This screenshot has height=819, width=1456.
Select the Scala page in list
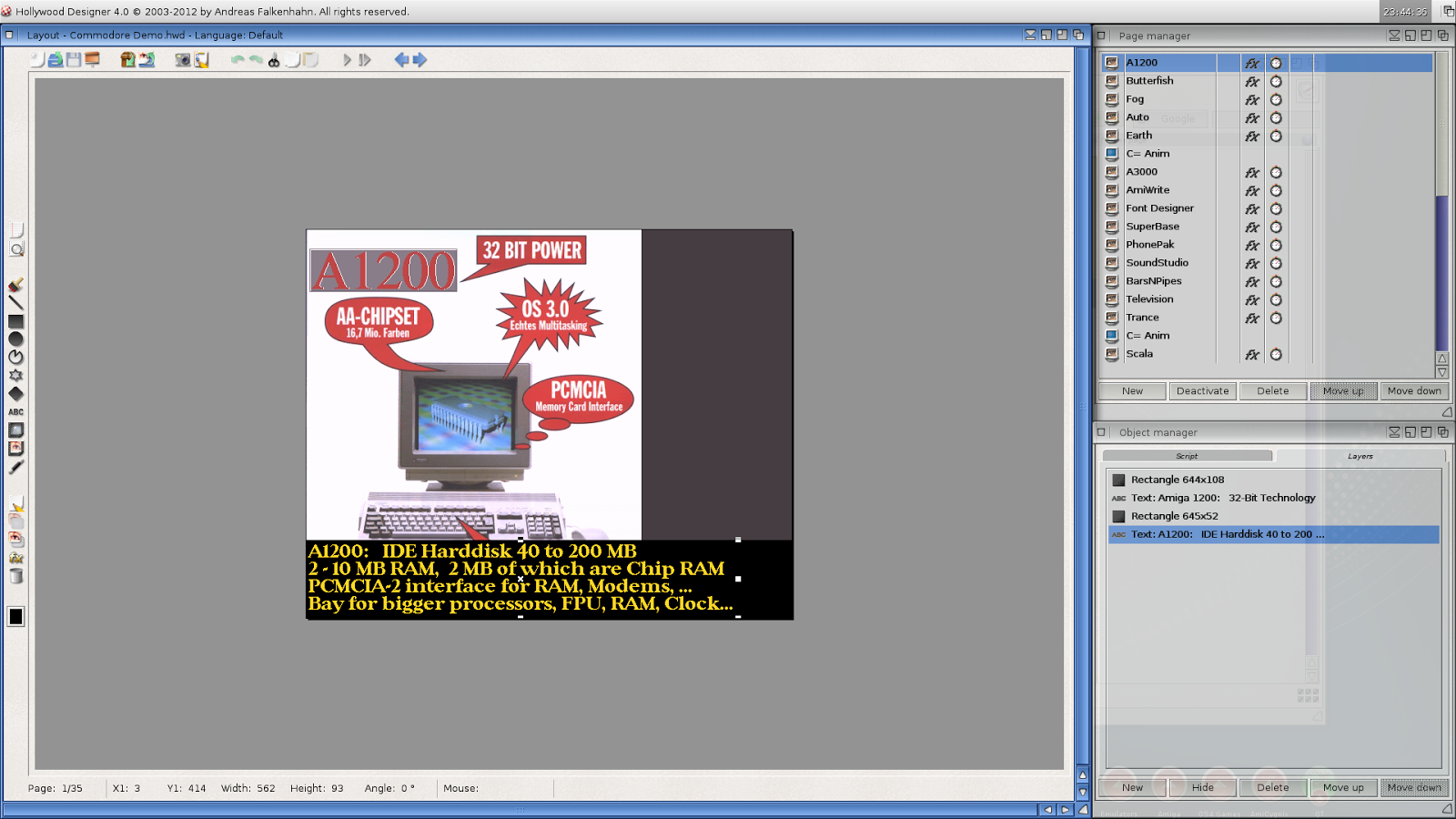pyautogui.click(x=1267, y=354)
